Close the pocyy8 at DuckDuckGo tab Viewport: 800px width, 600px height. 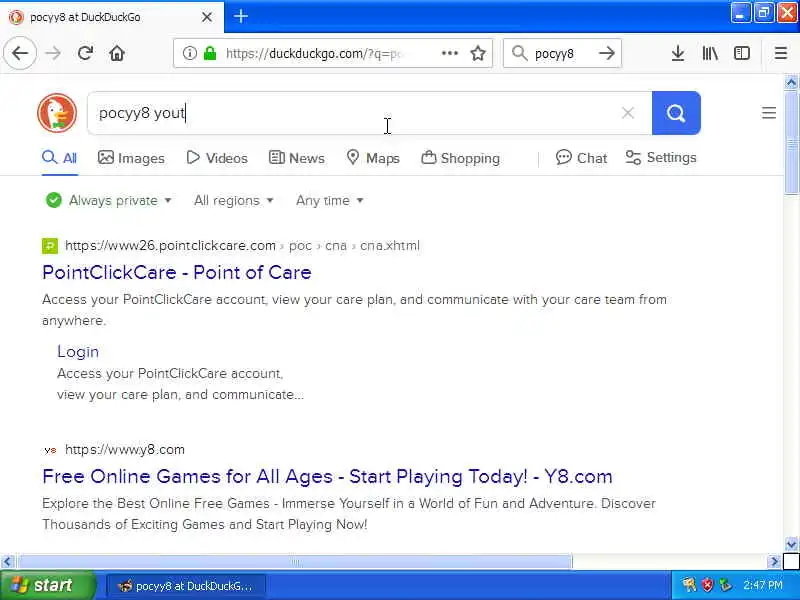tap(207, 17)
